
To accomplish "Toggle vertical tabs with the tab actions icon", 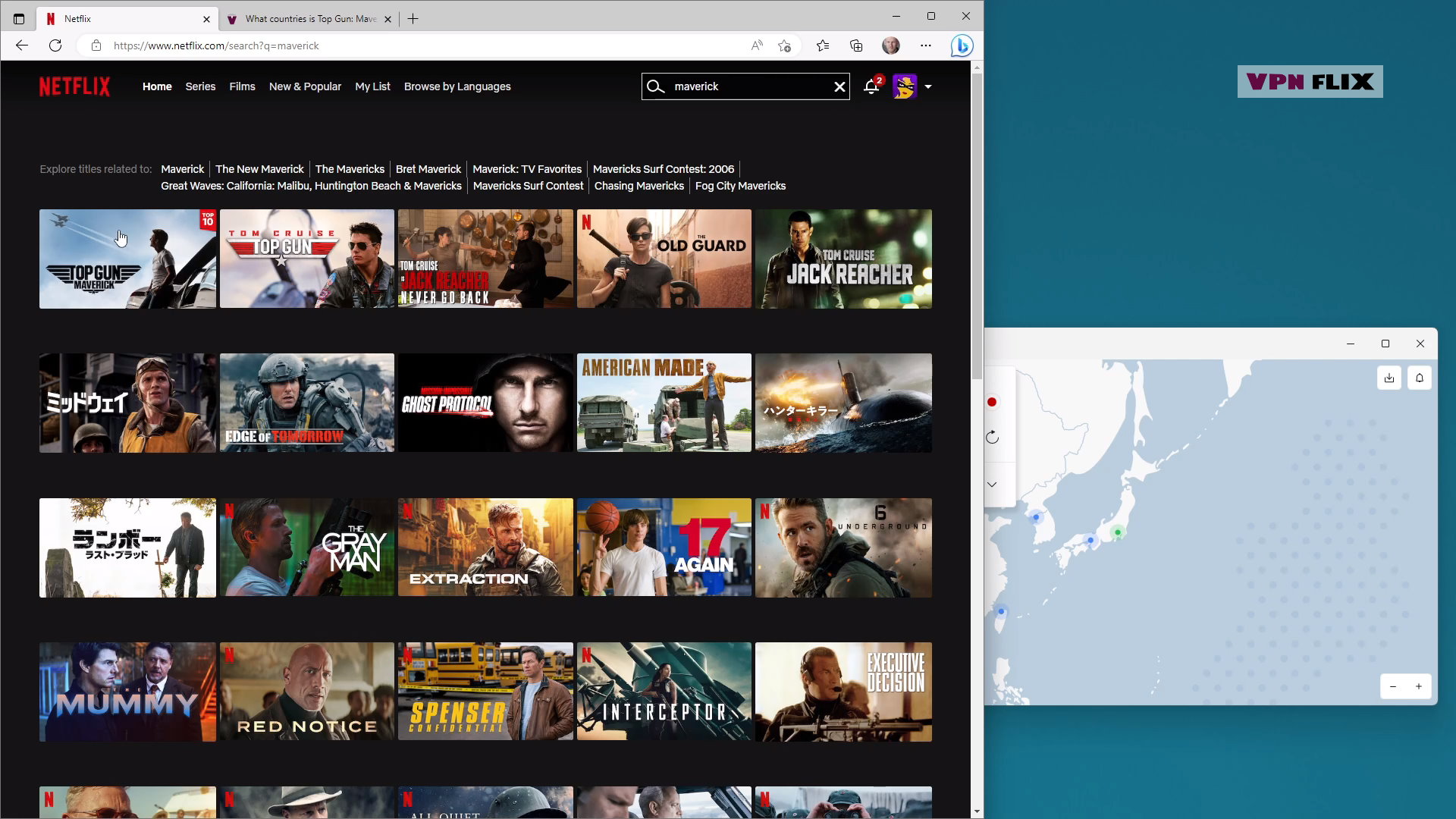I will (19, 18).
